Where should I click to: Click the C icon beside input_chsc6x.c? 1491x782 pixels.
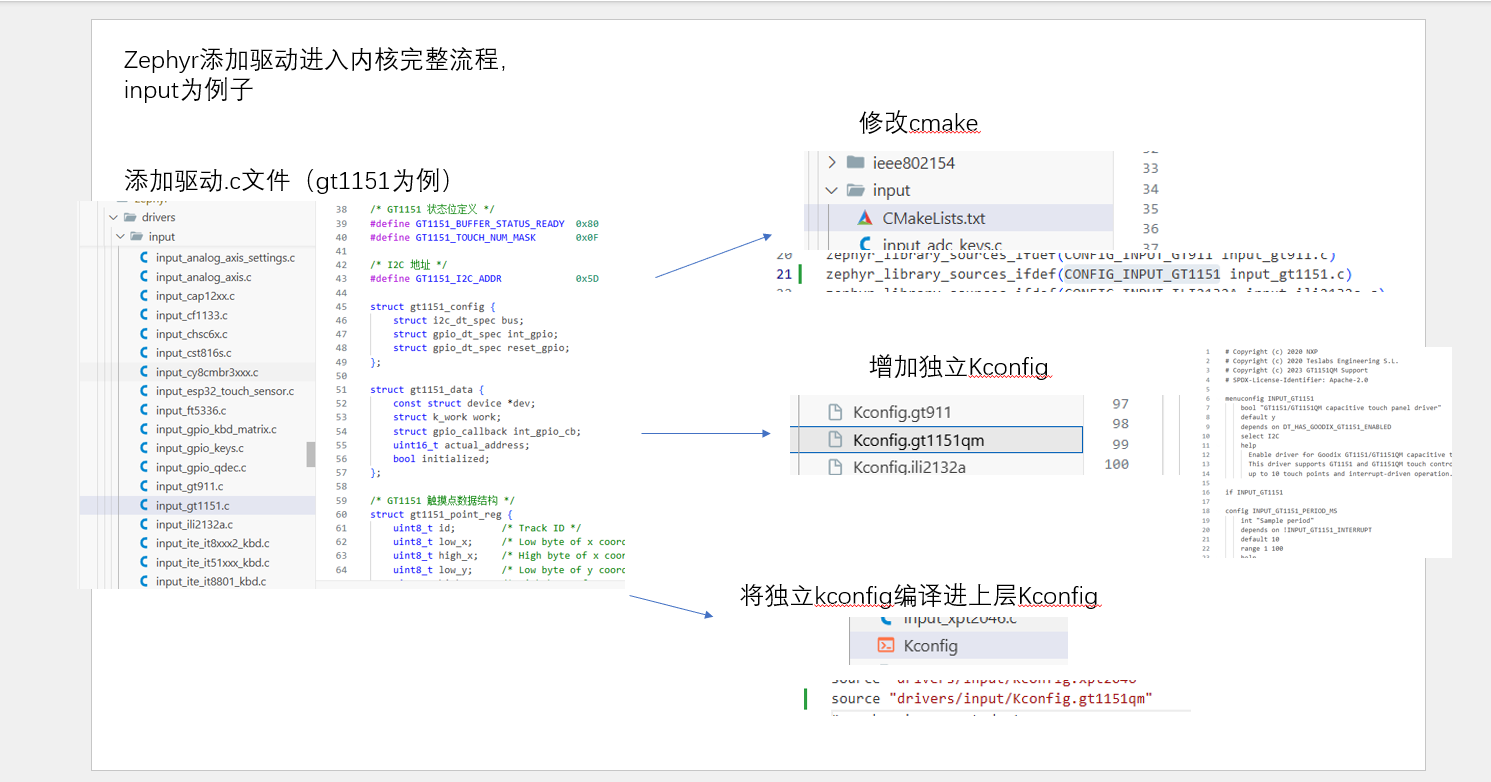146,334
